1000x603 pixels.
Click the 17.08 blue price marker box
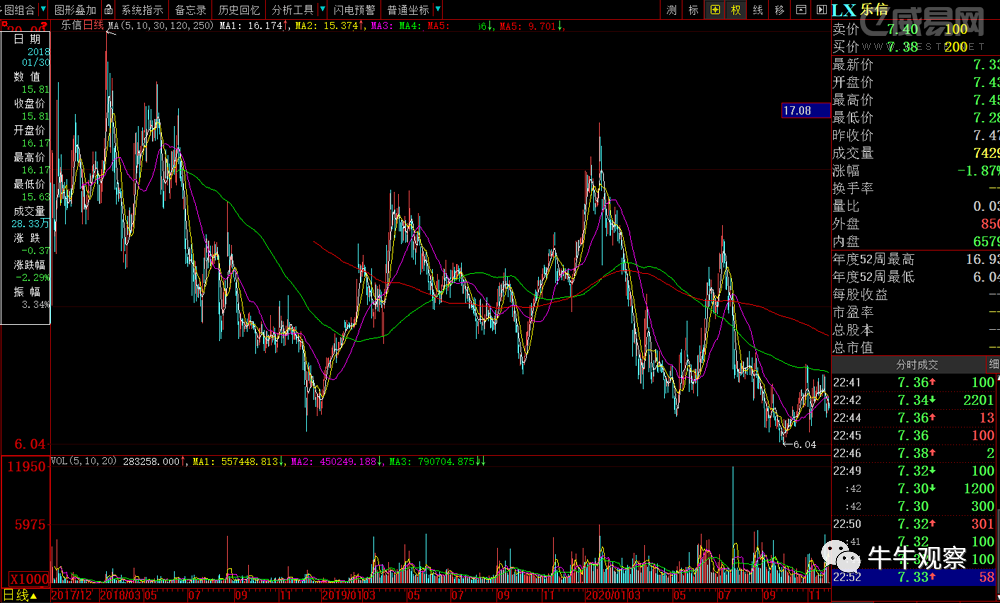[798, 111]
